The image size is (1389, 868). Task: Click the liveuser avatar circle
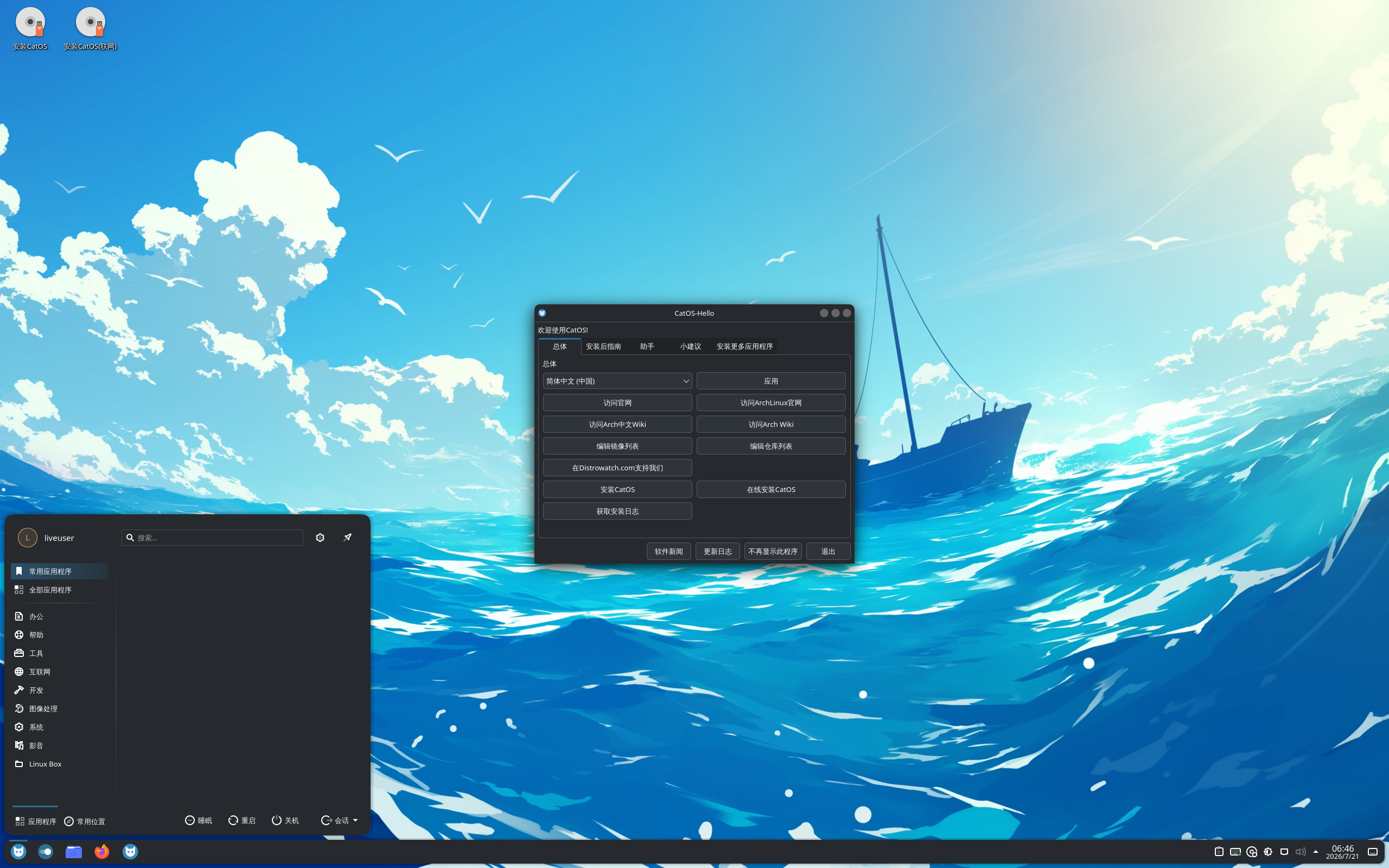pyautogui.click(x=28, y=537)
